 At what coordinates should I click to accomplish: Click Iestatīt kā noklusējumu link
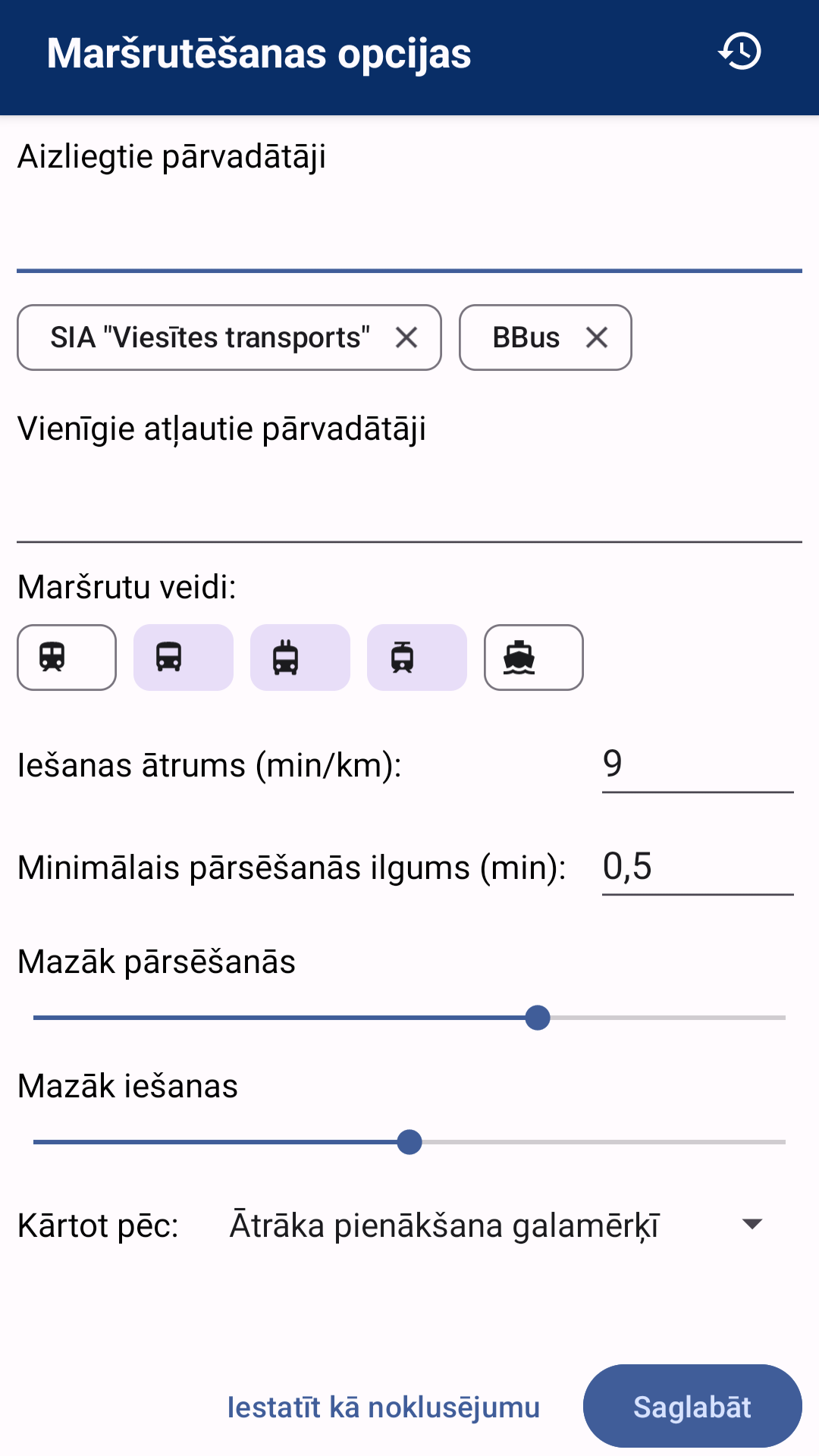click(384, 1407)
